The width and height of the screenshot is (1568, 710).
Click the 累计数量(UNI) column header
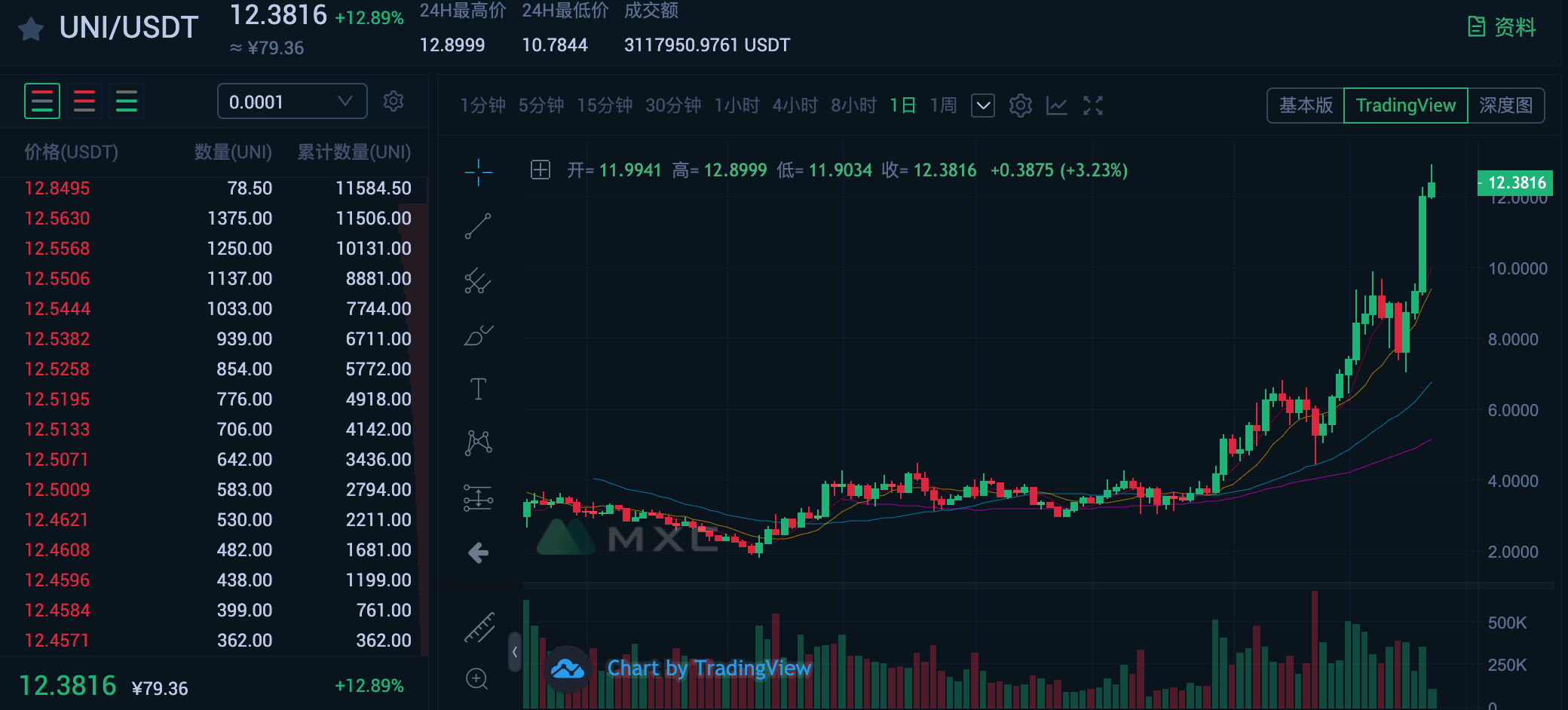pyautogui.click(x=354, y=152)
